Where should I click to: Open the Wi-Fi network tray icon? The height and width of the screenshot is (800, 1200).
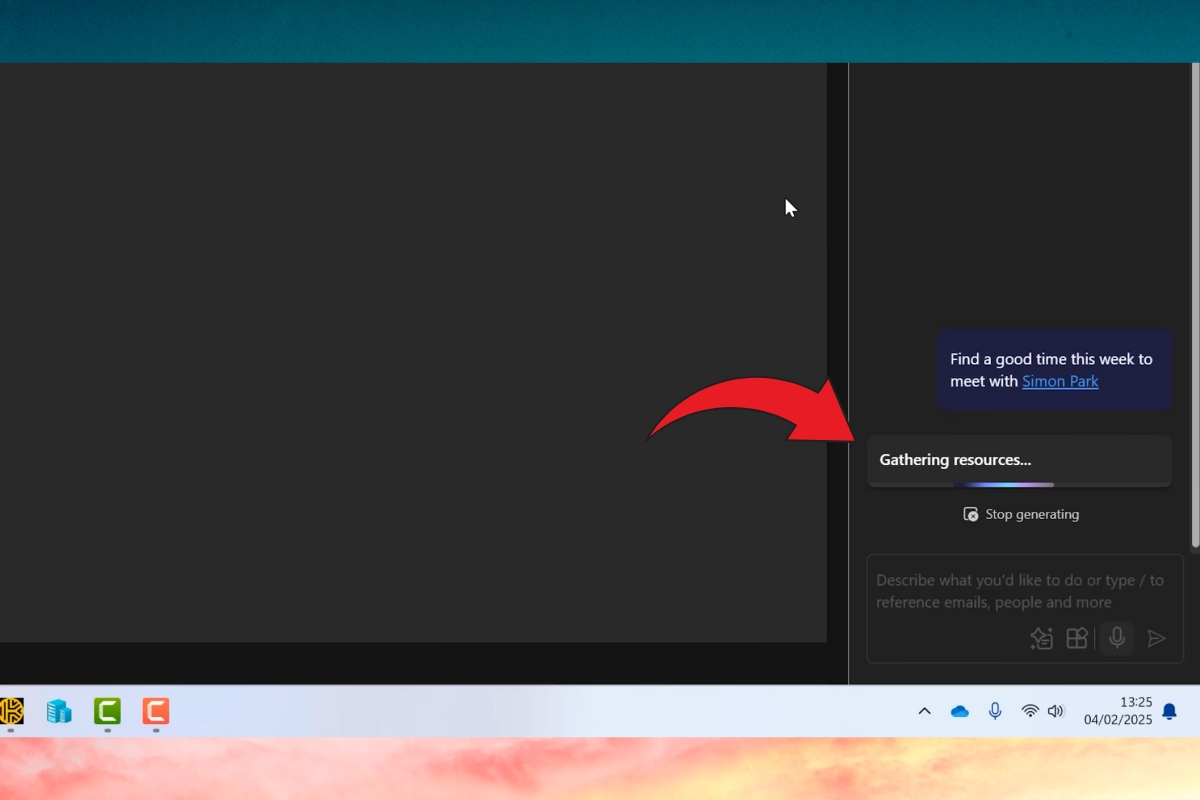(1030, 711)
